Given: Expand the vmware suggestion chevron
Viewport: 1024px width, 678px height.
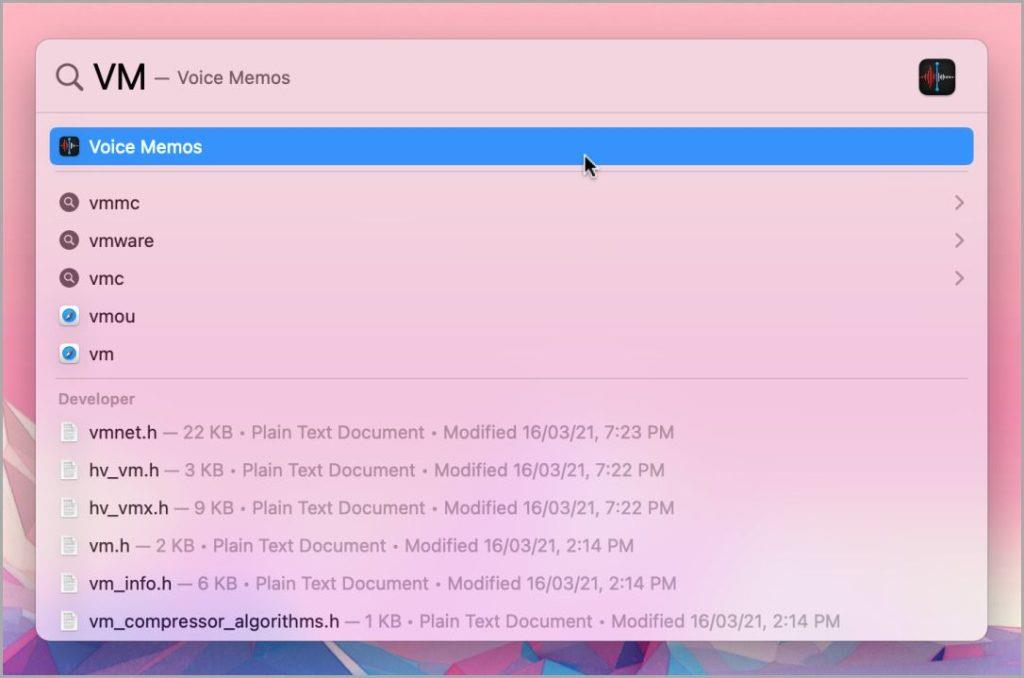Looking at the screenshot, I should coord(959,240).
